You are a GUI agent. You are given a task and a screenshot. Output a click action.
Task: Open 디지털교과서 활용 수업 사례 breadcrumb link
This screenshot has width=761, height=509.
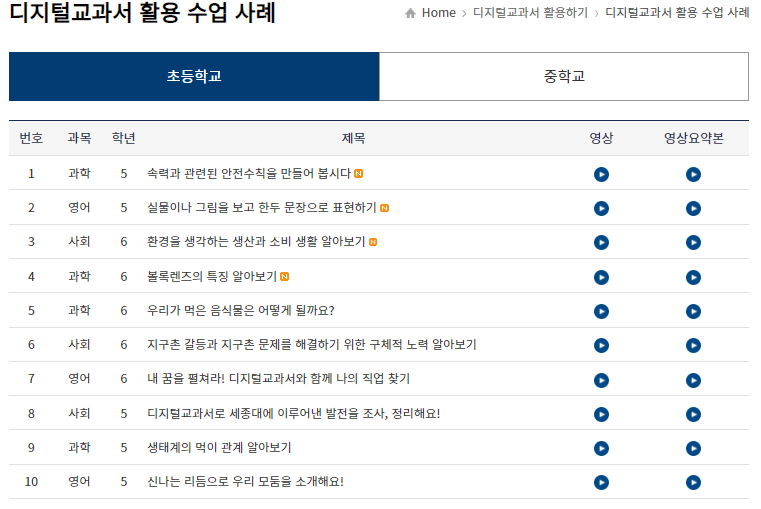click(x=677, y=13)
